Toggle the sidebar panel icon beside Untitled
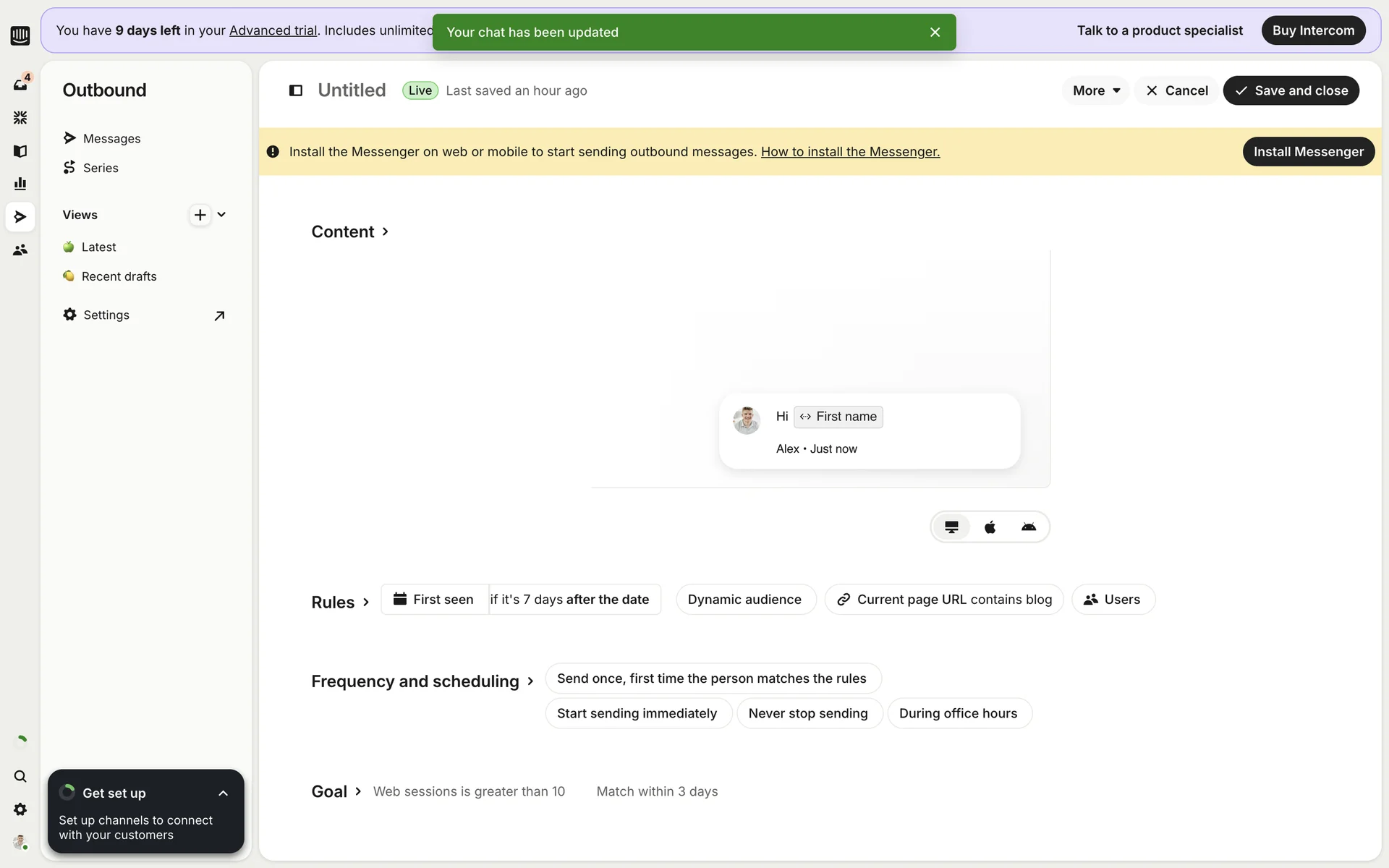The height and width of the screenshot is (868, 1389). pos(296,90)
